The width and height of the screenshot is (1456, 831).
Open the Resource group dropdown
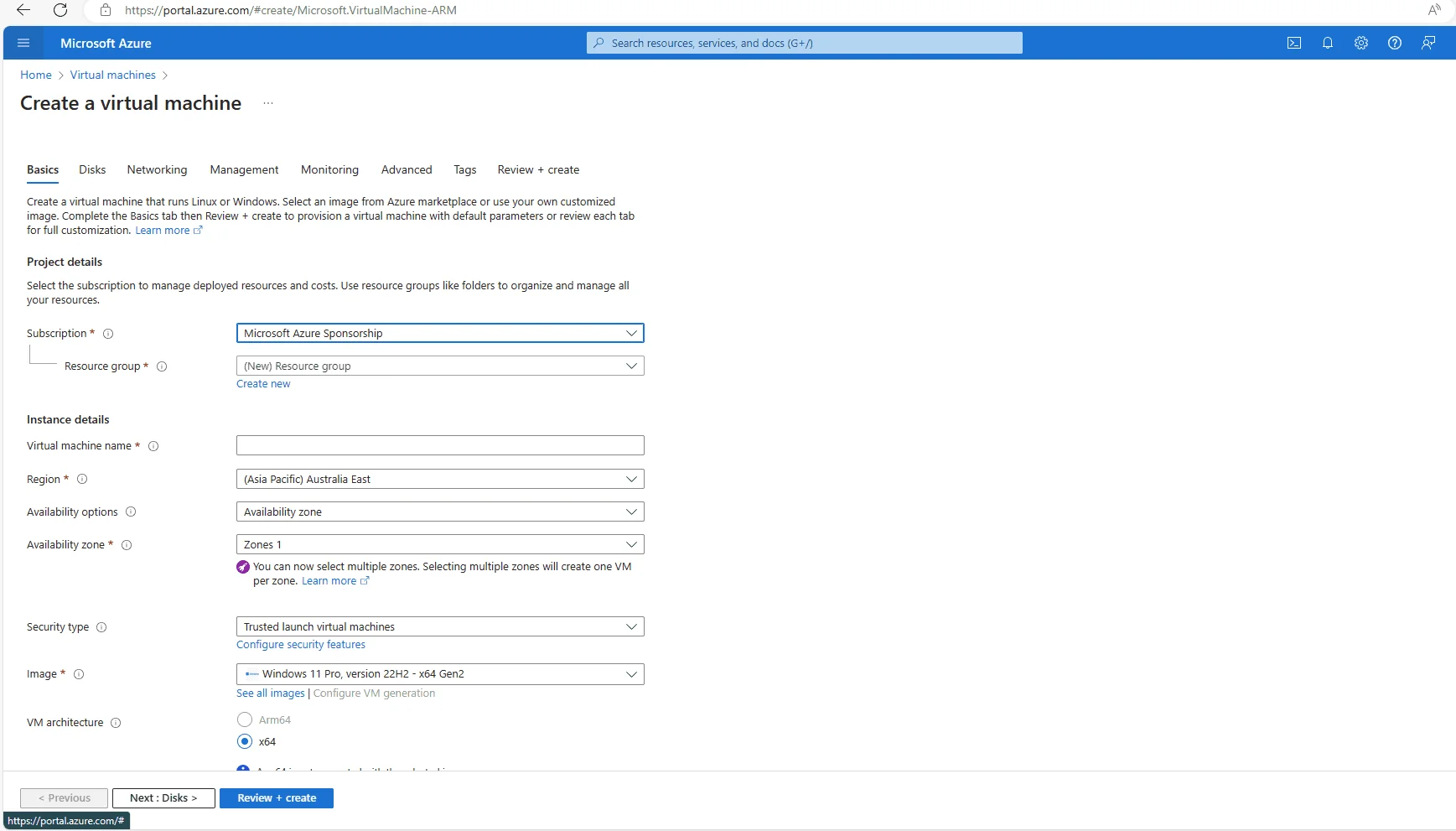pyautogui.click(x=440, y=366)
